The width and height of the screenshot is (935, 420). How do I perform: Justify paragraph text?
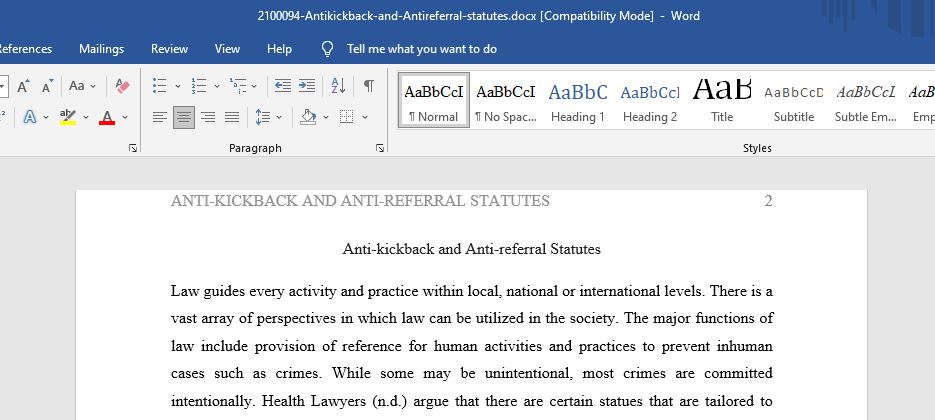coord(232,117)
